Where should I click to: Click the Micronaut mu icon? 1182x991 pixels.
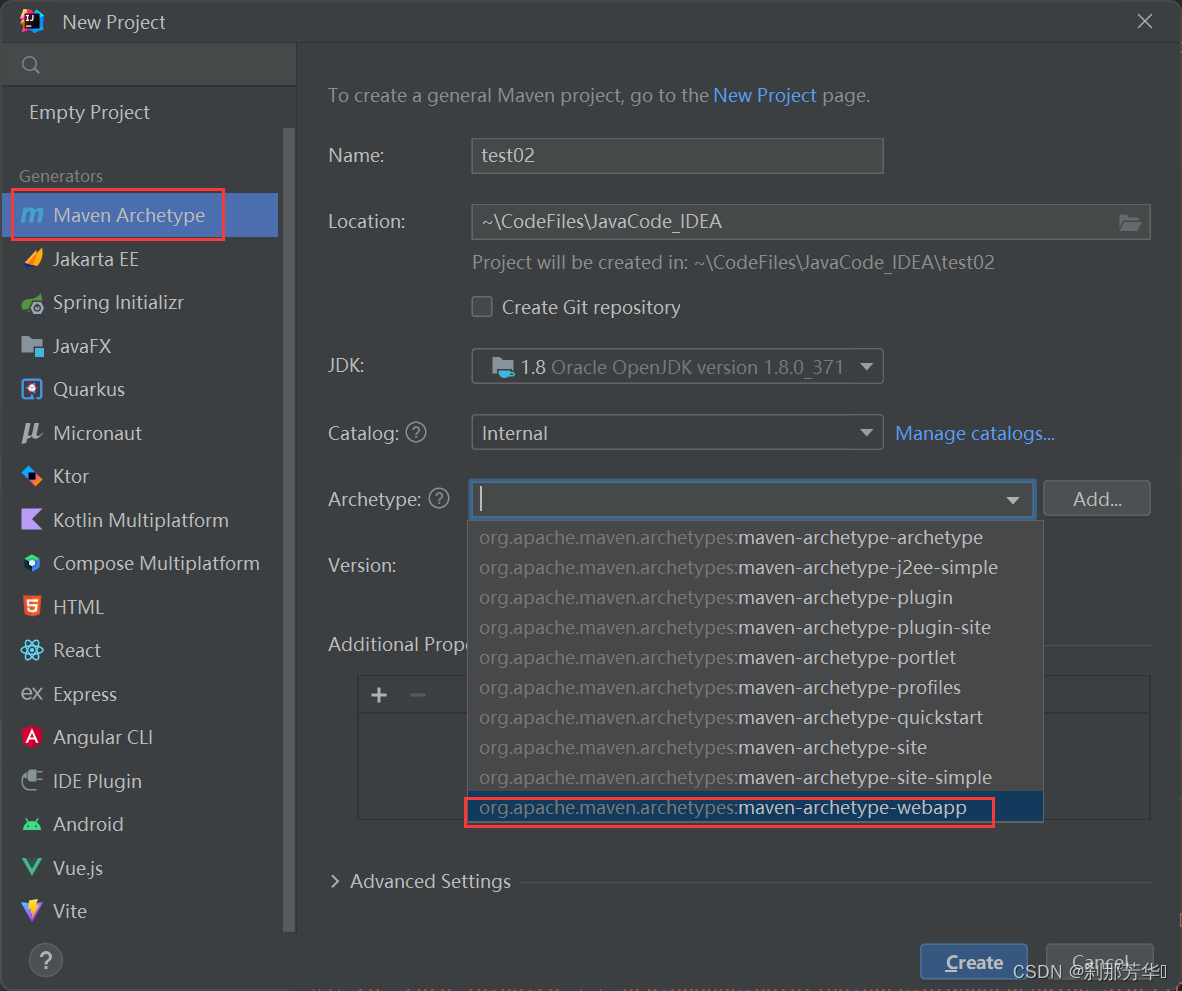pos(32,433)
